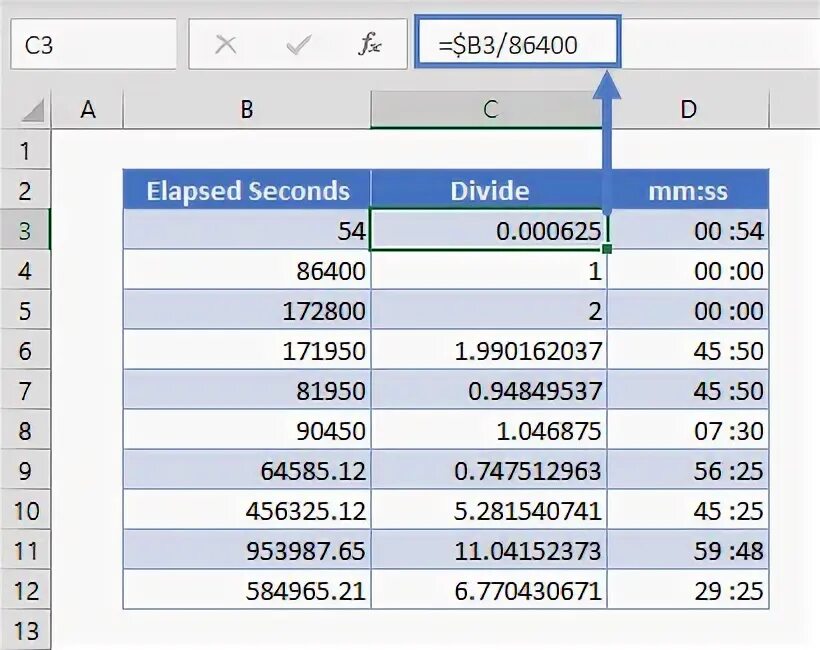Select the cell containing 90450

tap(247, 430)
